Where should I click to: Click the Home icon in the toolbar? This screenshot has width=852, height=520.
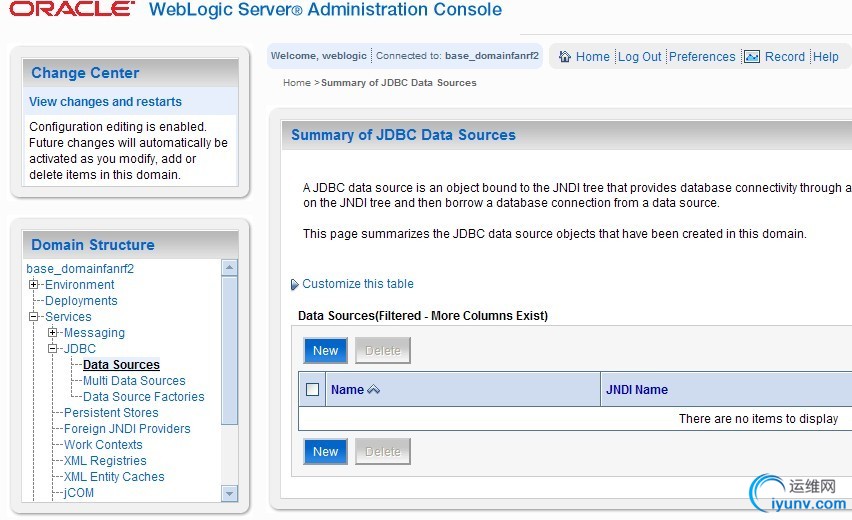[564, 57]
